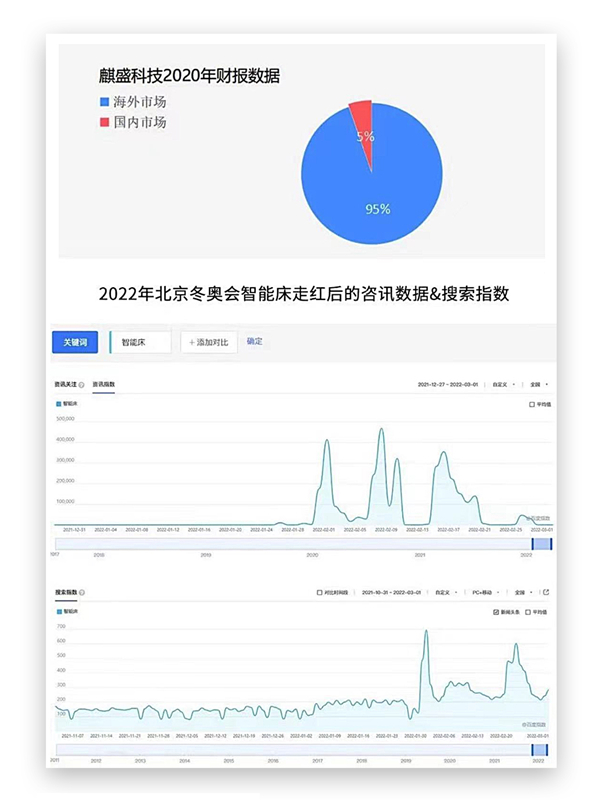Viewport: 602px width, 800px height.
Task: Open the 自定义 dropdown in news chart
Action: (504, 385)
